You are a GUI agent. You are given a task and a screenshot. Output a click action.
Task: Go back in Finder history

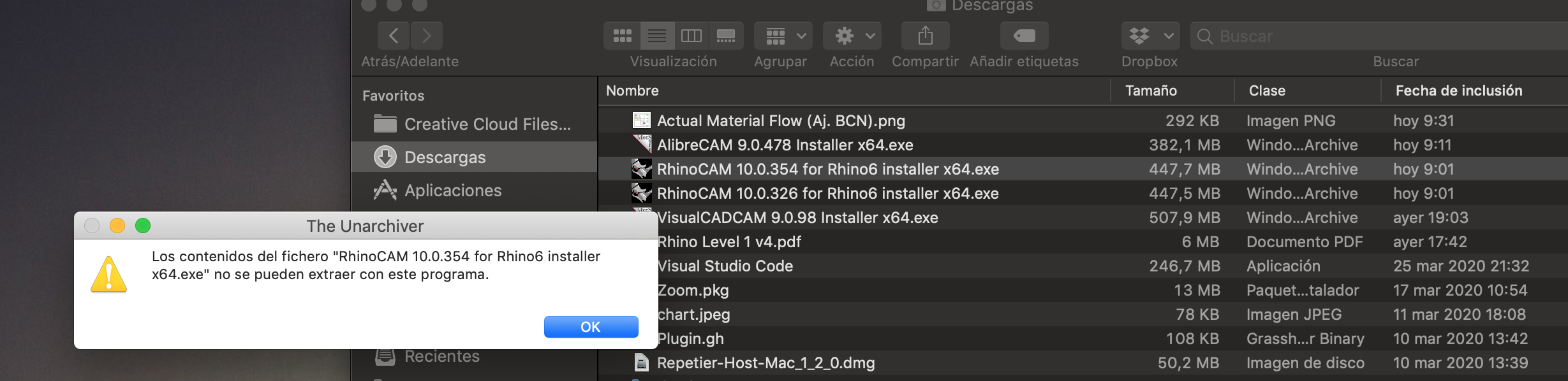[394, 36]
